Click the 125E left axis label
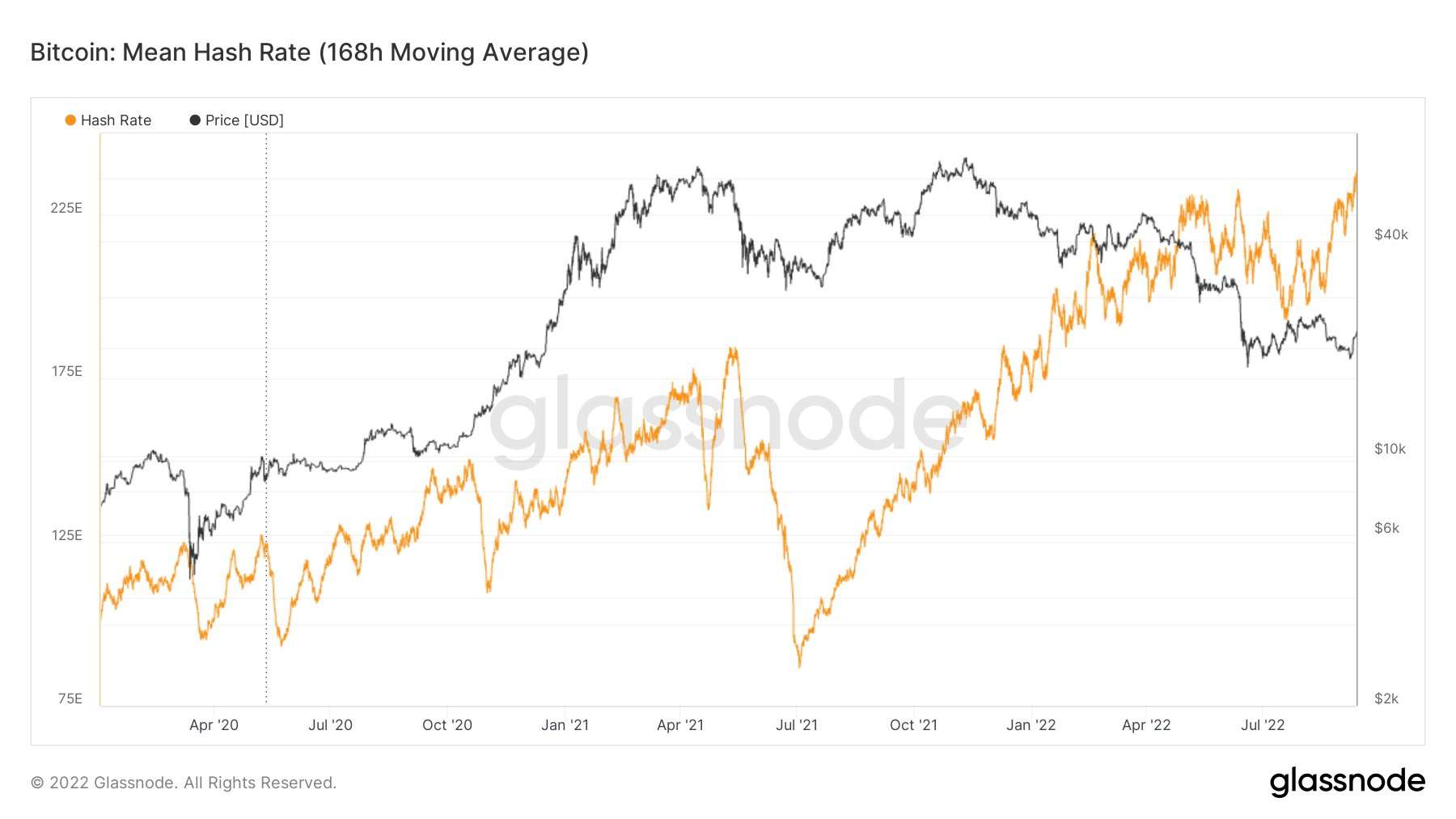 coord(66,535)
